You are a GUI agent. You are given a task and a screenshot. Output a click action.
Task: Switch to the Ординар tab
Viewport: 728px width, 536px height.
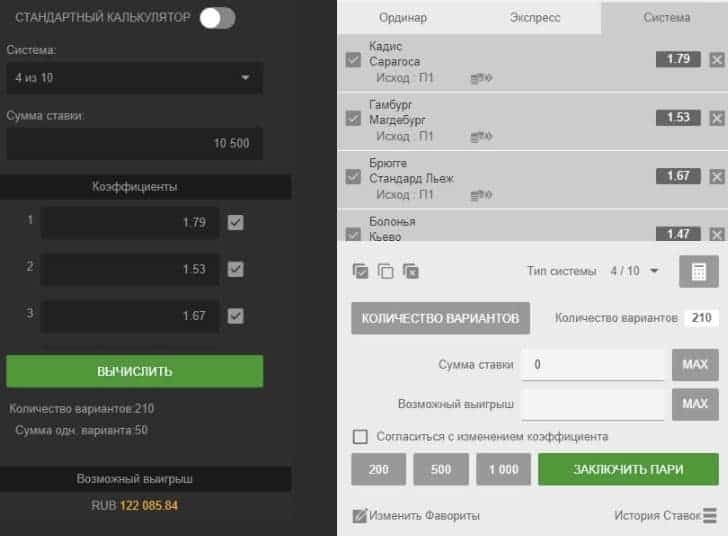click(x=403, y=18)
